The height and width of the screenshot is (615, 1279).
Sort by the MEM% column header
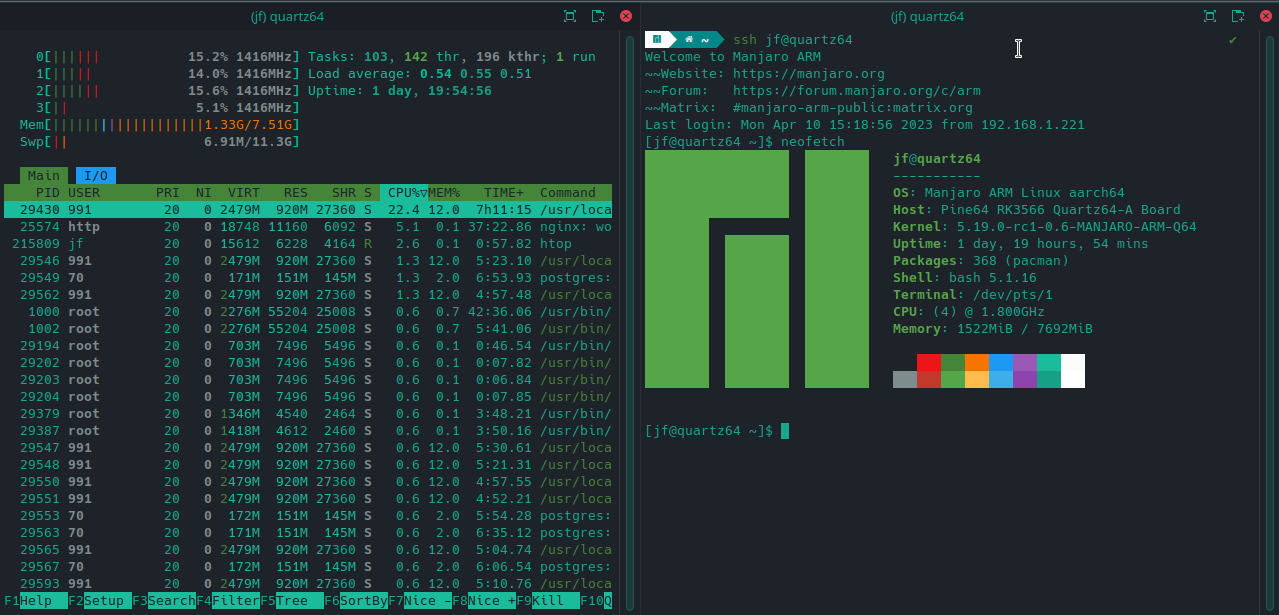(444, 193)
